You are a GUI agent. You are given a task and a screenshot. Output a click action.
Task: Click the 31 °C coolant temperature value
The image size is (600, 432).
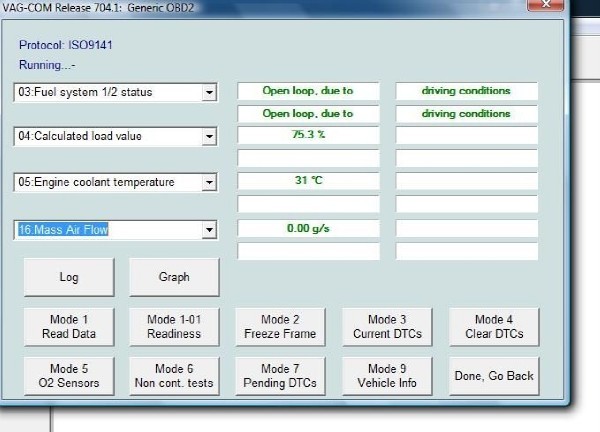[308, 181]
